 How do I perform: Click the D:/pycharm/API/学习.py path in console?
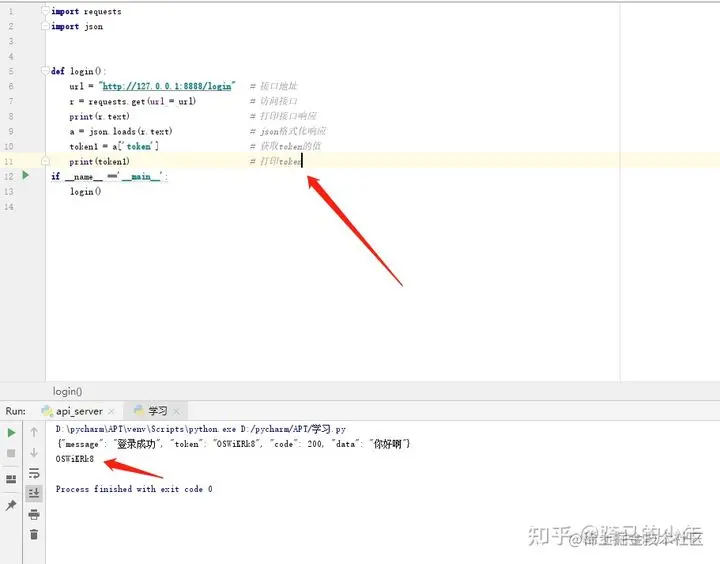(293, 429)
